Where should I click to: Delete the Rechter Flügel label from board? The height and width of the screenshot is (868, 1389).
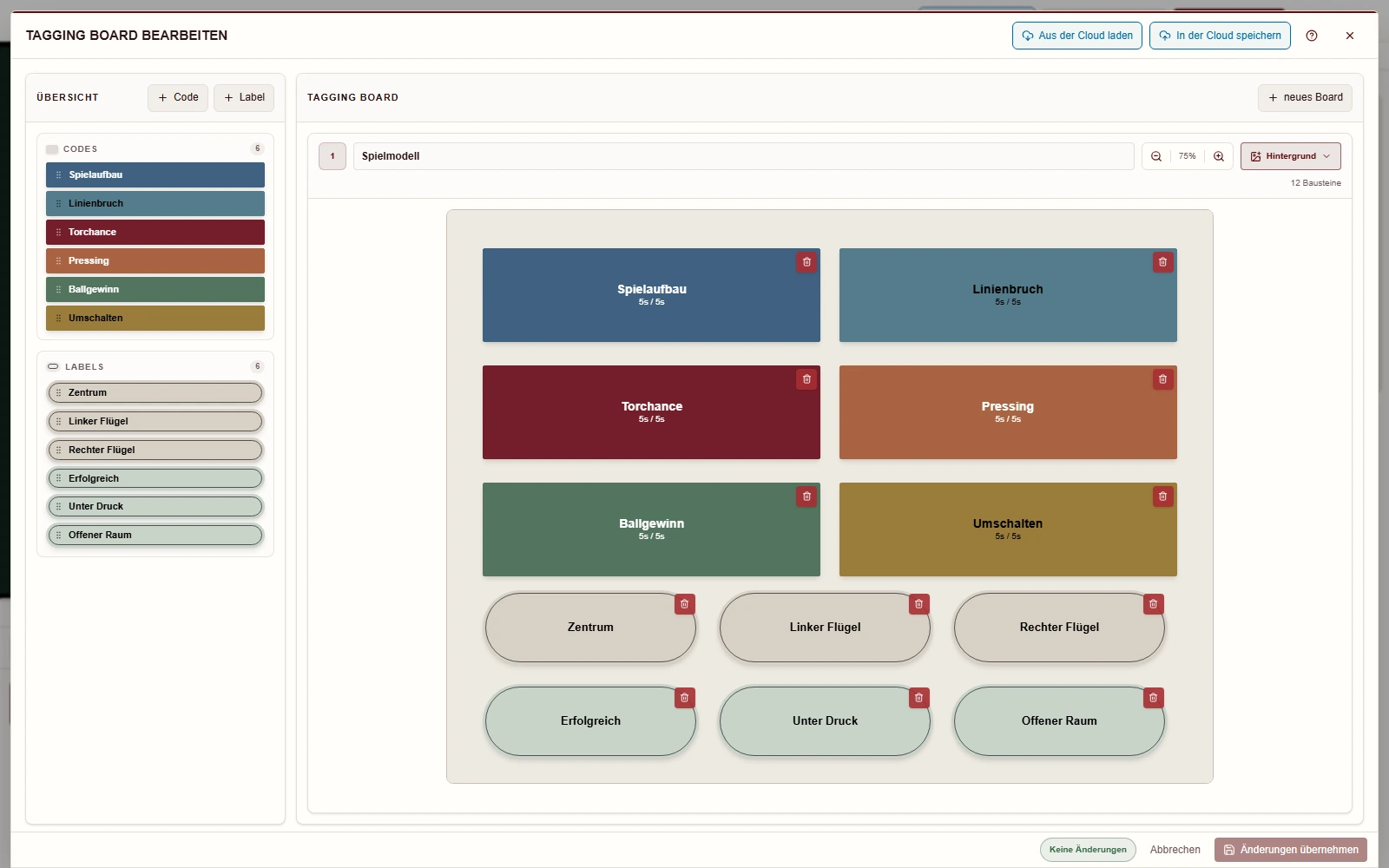point(1154,604)
